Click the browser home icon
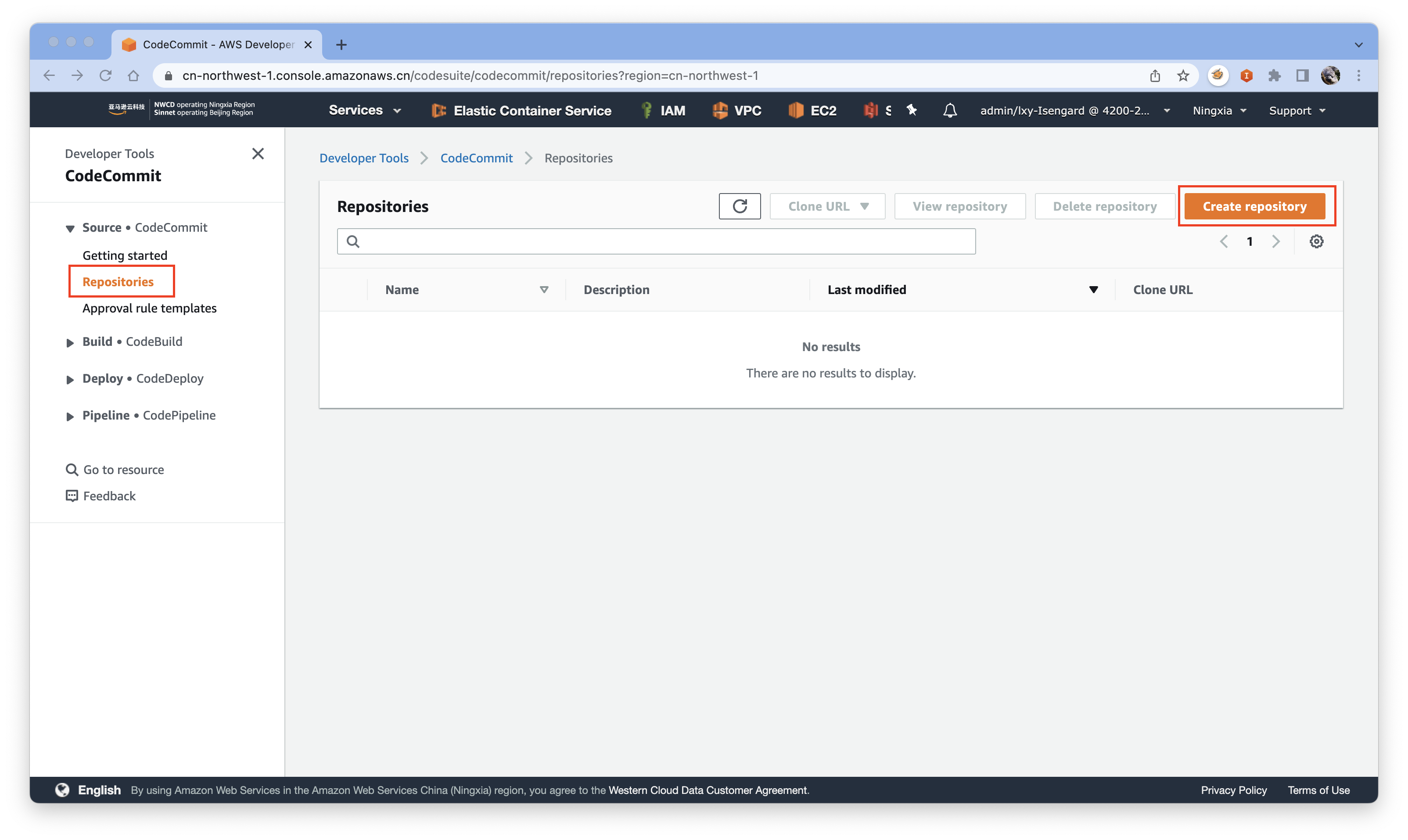The image size is (1408, 840). pyautogui.click(x=133, y=75)
